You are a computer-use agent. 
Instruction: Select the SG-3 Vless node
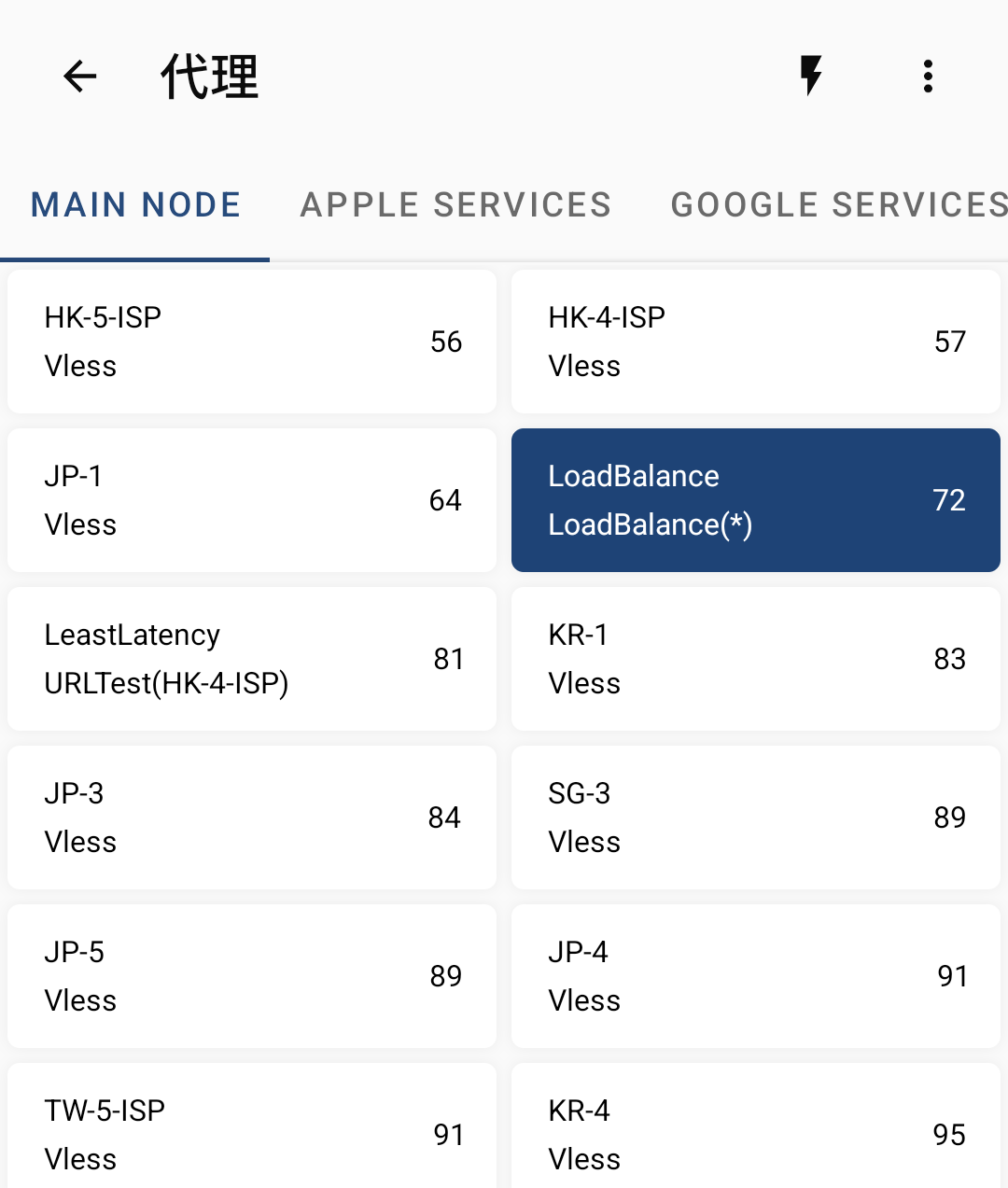click(756, 818)
